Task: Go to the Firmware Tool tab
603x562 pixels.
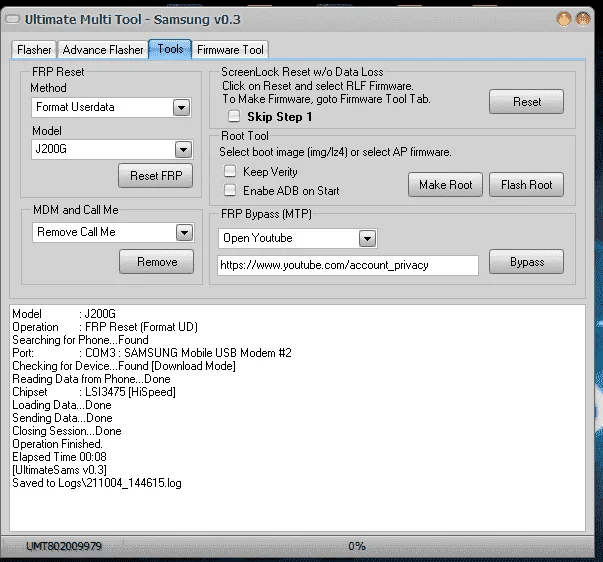Action: coord(230,50)
